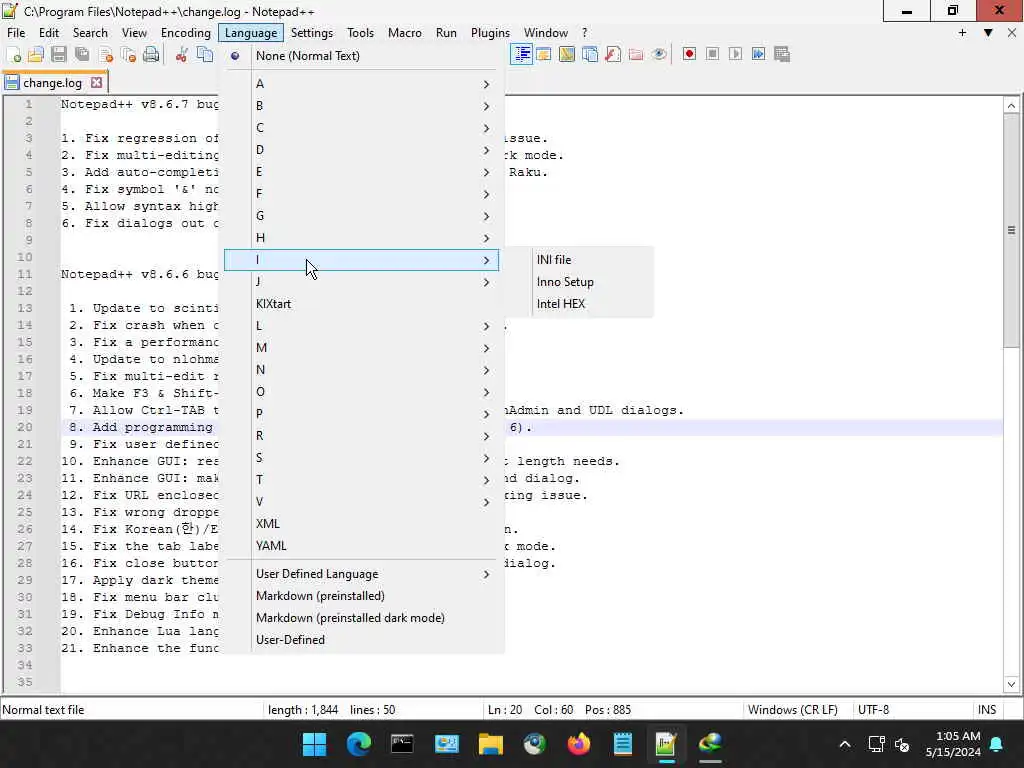Click Save Current Recorded Macro icon

(x=782, y=54)
